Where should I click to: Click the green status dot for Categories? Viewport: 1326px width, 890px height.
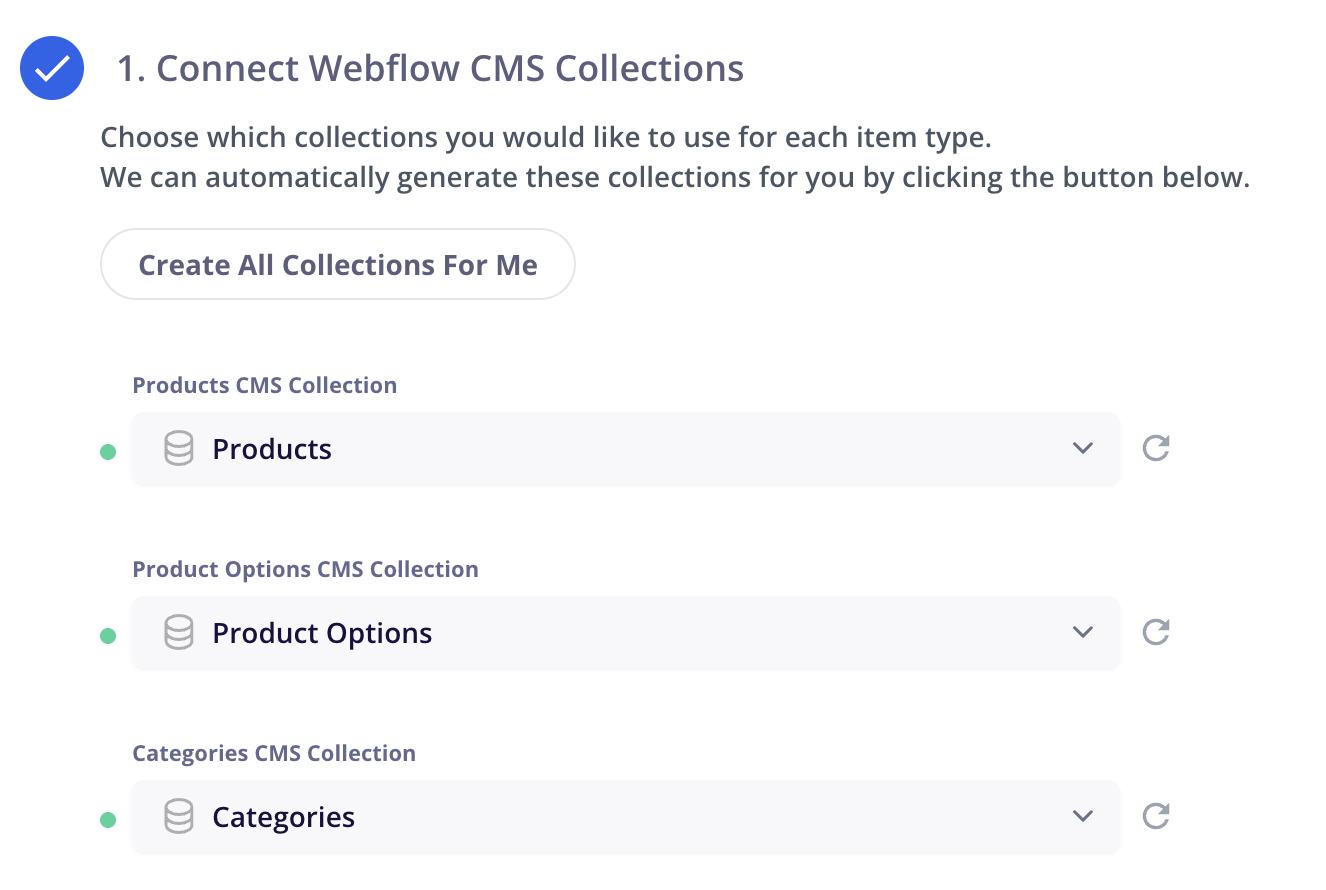pyautogui.click(x=108, y=820)
